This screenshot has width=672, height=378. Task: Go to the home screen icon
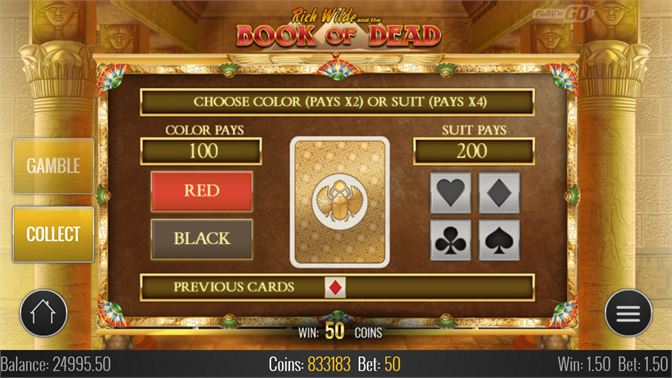(x=43, y=313)
